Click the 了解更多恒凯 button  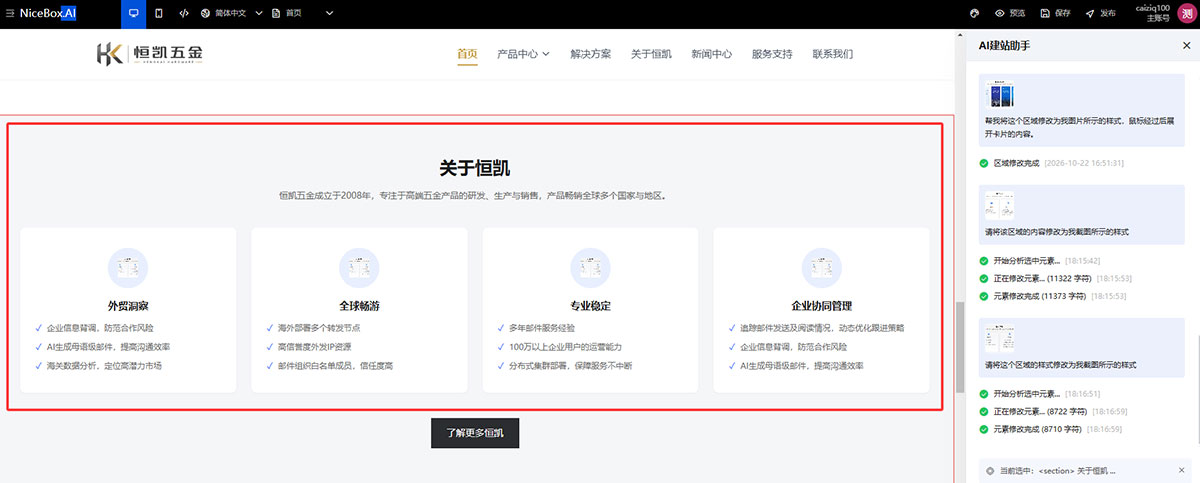click(x=475, y=433)
